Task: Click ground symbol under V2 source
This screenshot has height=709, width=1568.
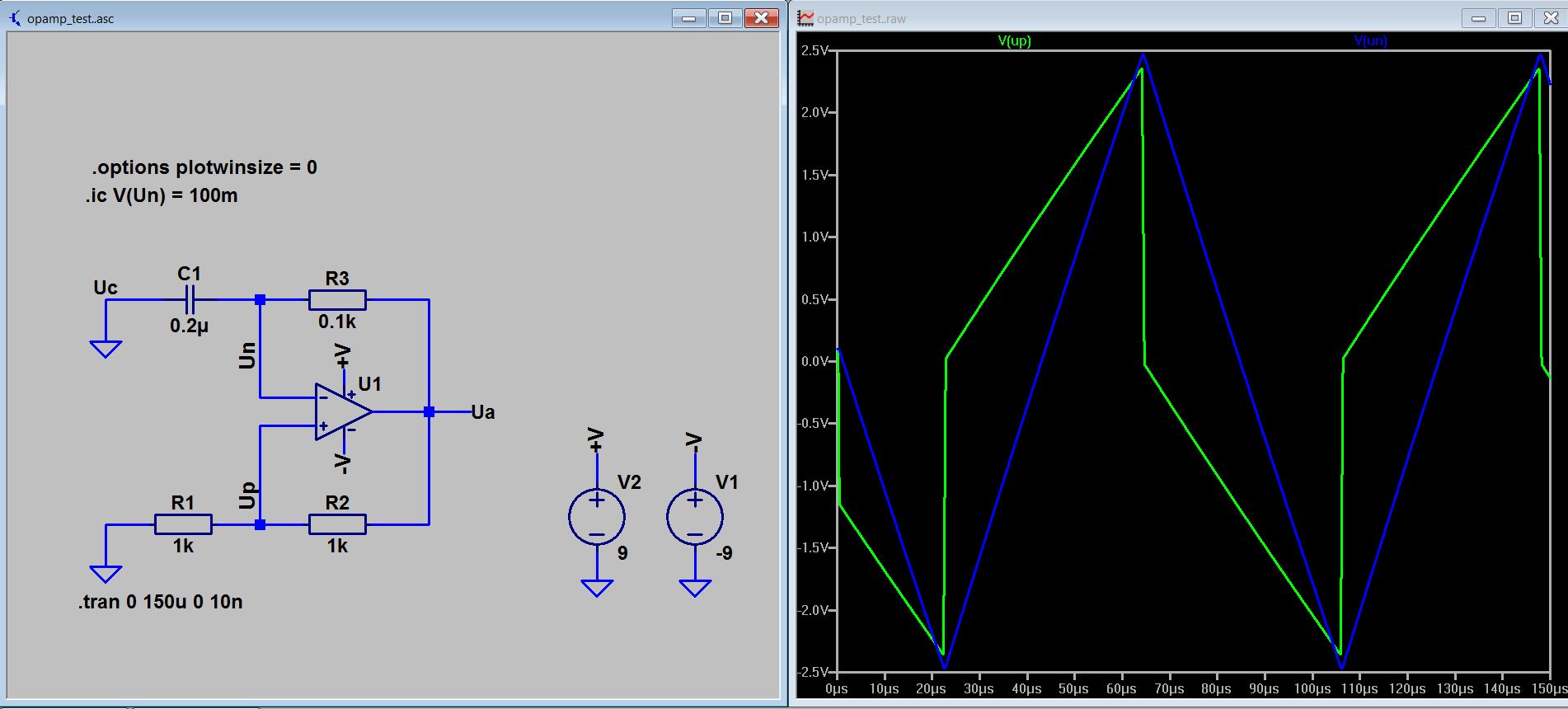Action: click(x=597, y=588)
